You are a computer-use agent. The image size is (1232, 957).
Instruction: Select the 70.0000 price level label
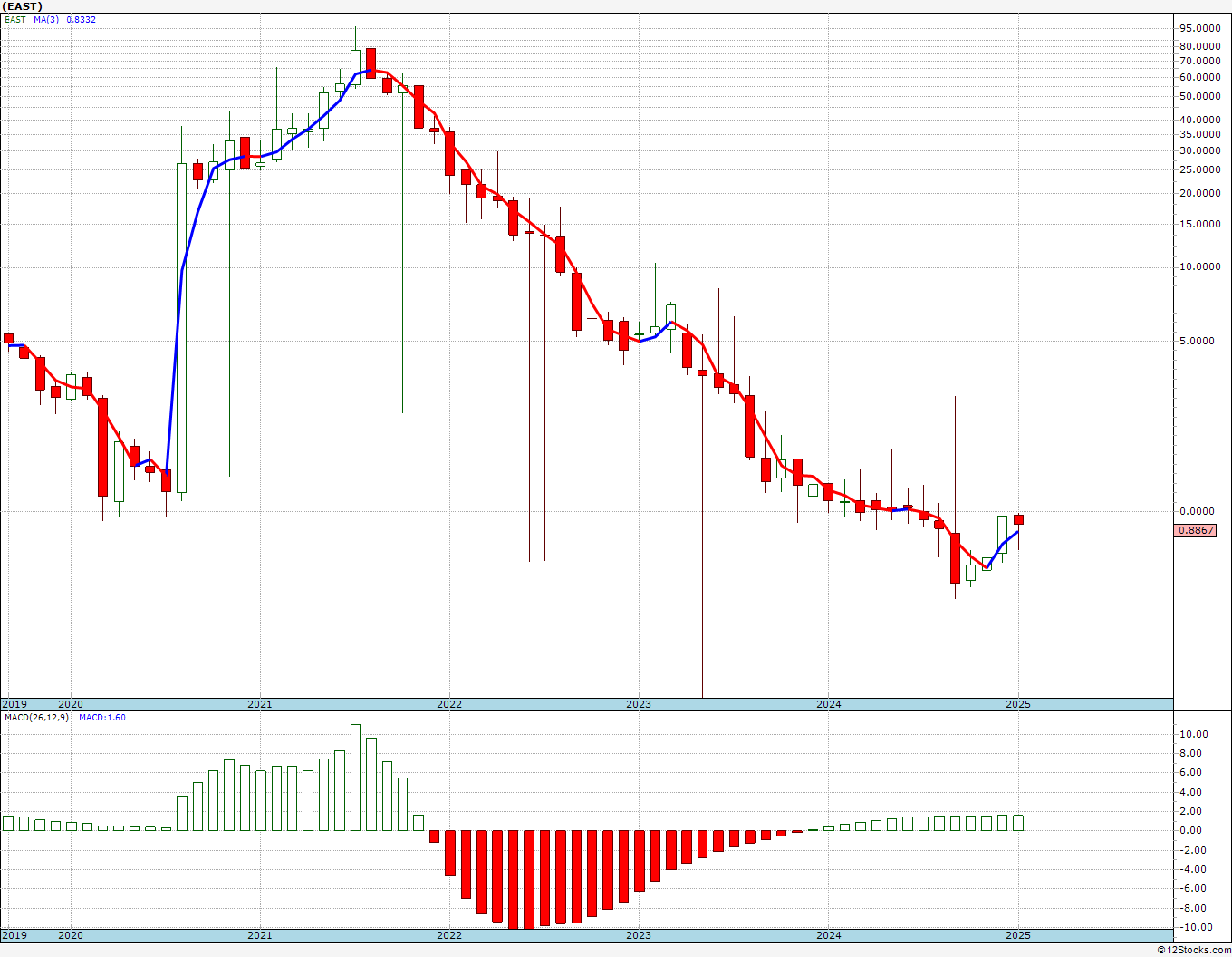1199,61
